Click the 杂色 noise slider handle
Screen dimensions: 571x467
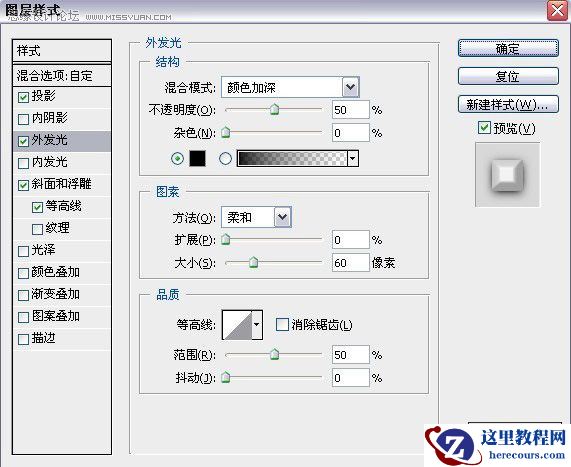[x=226, y=132]
